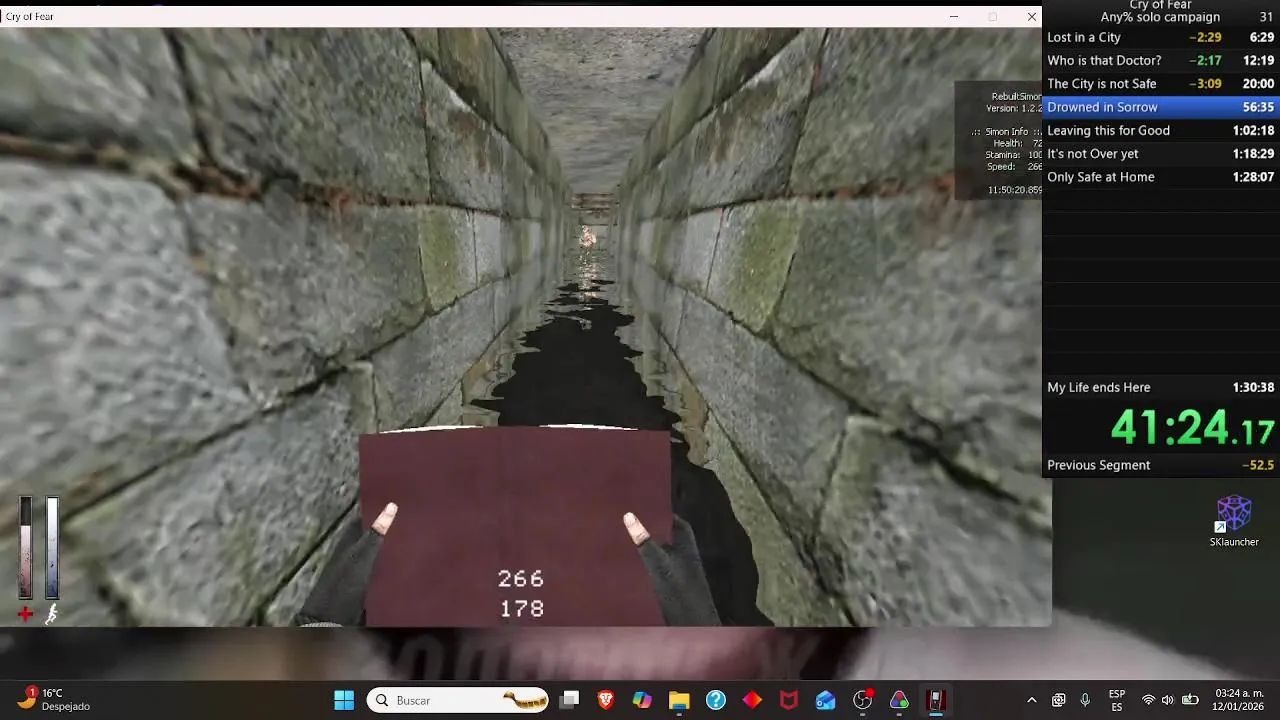Open volume control in system tray
The width and height of the screenshot is (1280, 720).
click(x=1167, y=700)
